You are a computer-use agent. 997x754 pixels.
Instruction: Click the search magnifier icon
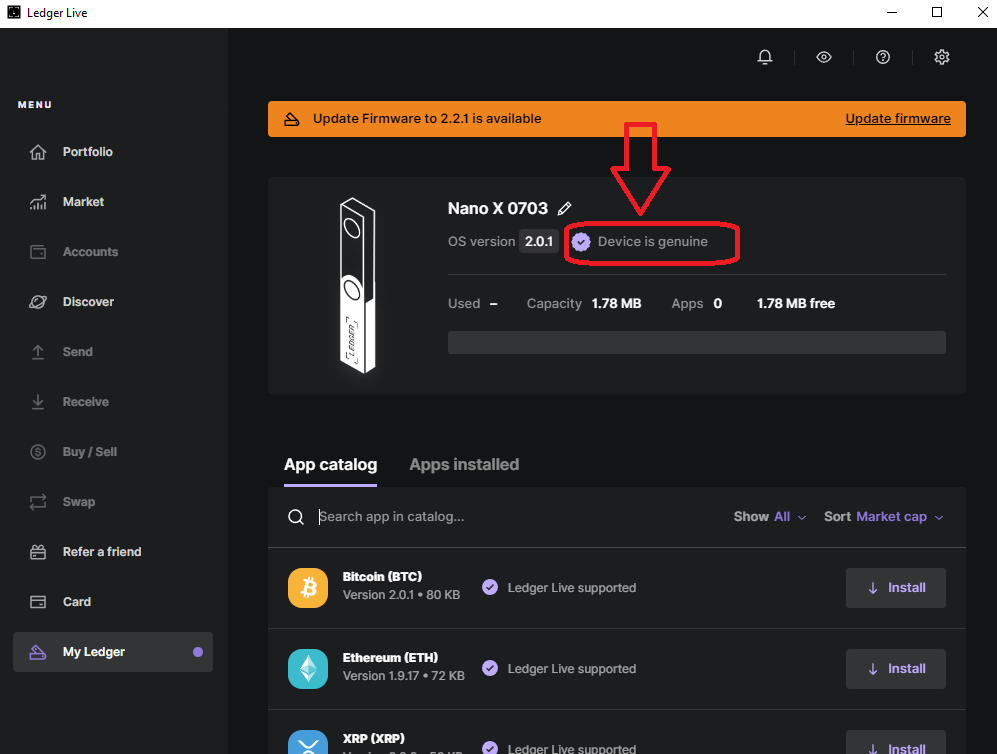(x=296, y=517)
